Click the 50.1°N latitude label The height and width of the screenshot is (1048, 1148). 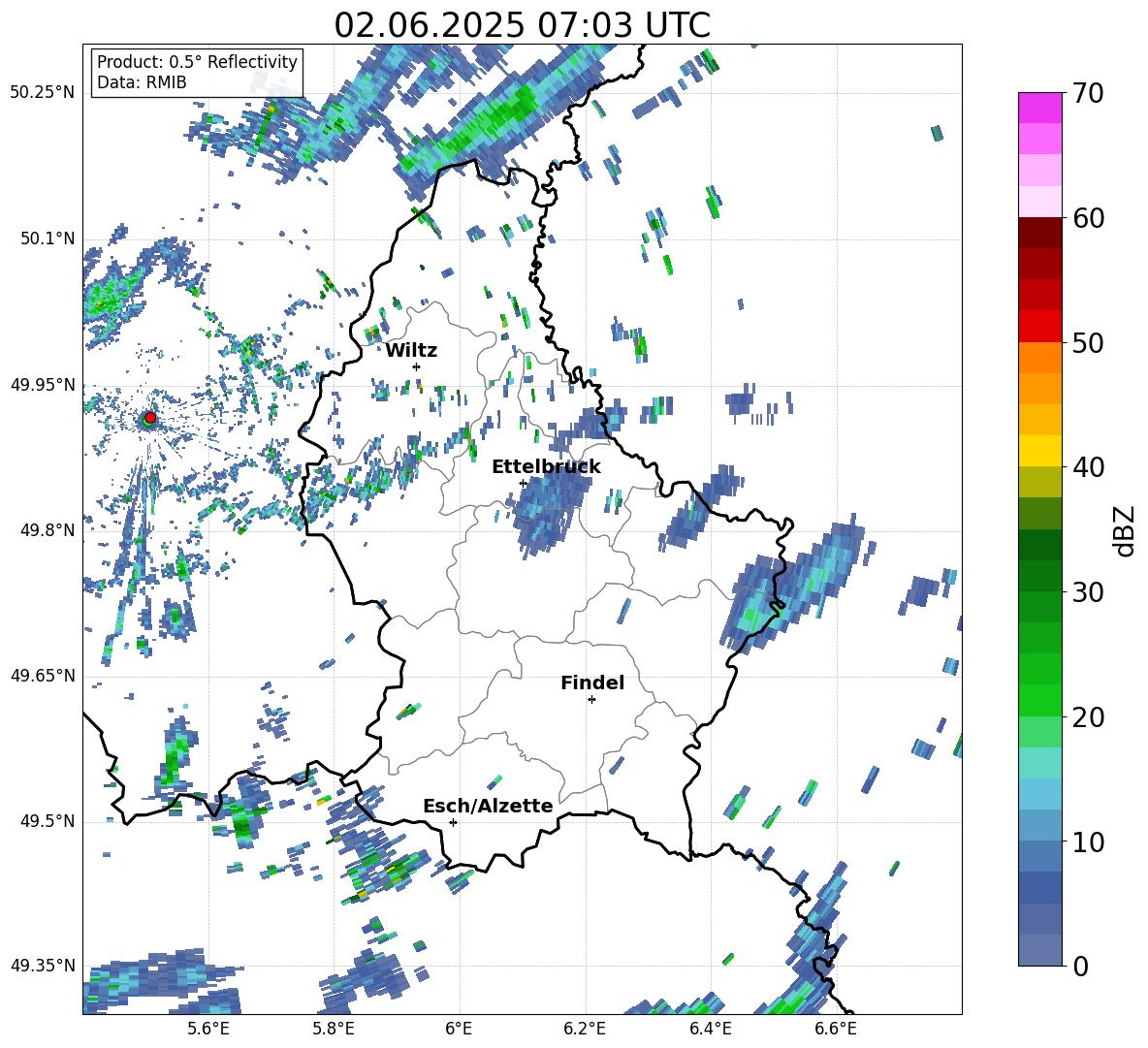click(48, 238)
